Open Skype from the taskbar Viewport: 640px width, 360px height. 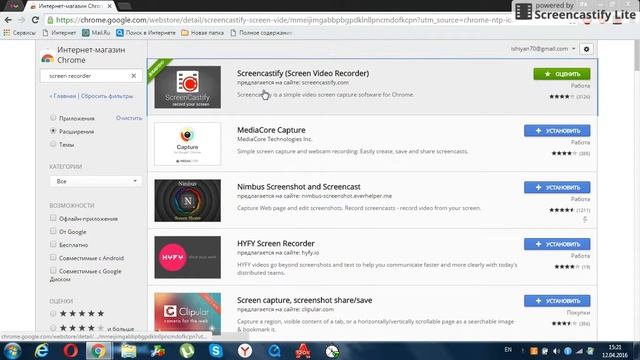coord(216,351)
